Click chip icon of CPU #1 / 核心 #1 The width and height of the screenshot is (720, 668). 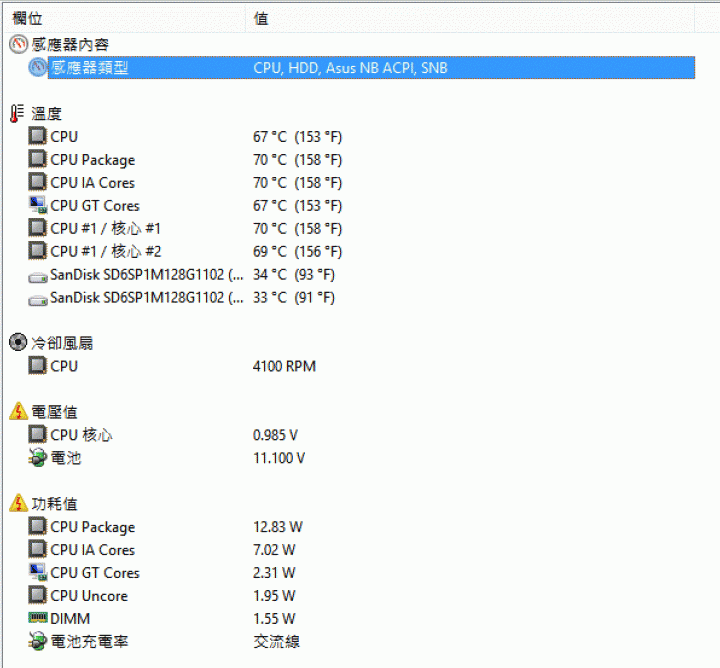(x=37, y=228)
